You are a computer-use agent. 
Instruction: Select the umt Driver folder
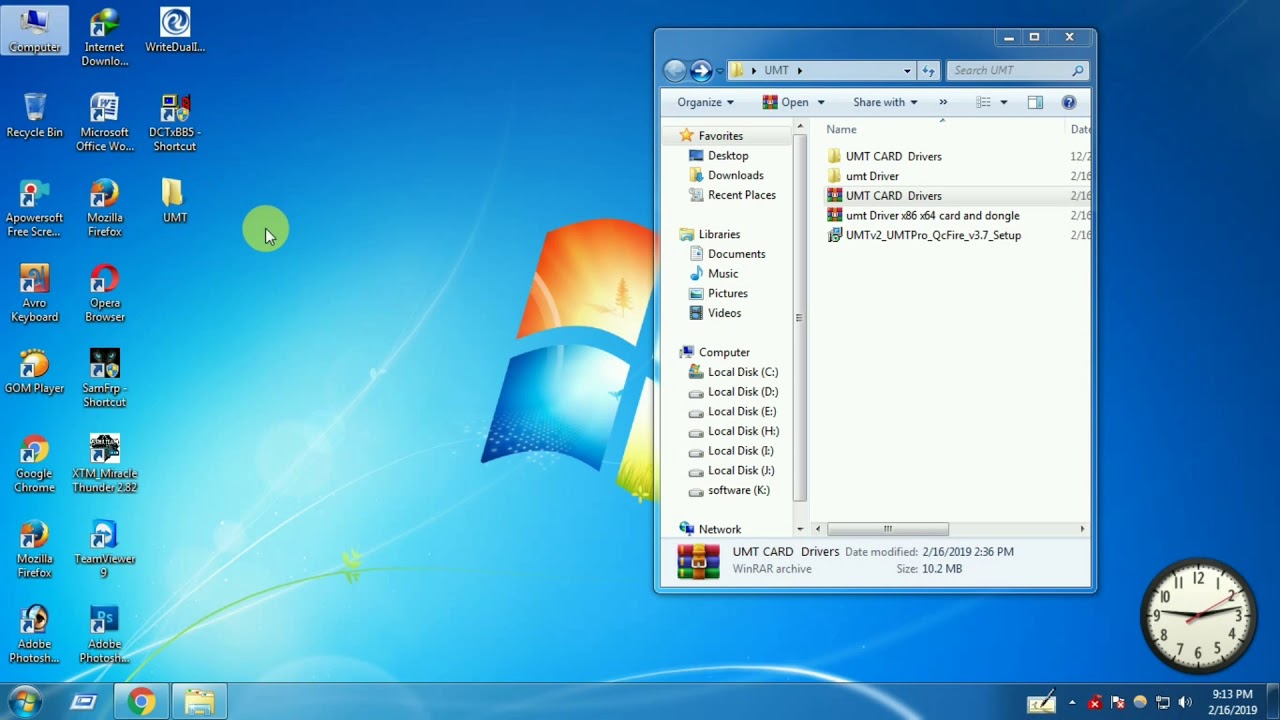click(872, 176)
